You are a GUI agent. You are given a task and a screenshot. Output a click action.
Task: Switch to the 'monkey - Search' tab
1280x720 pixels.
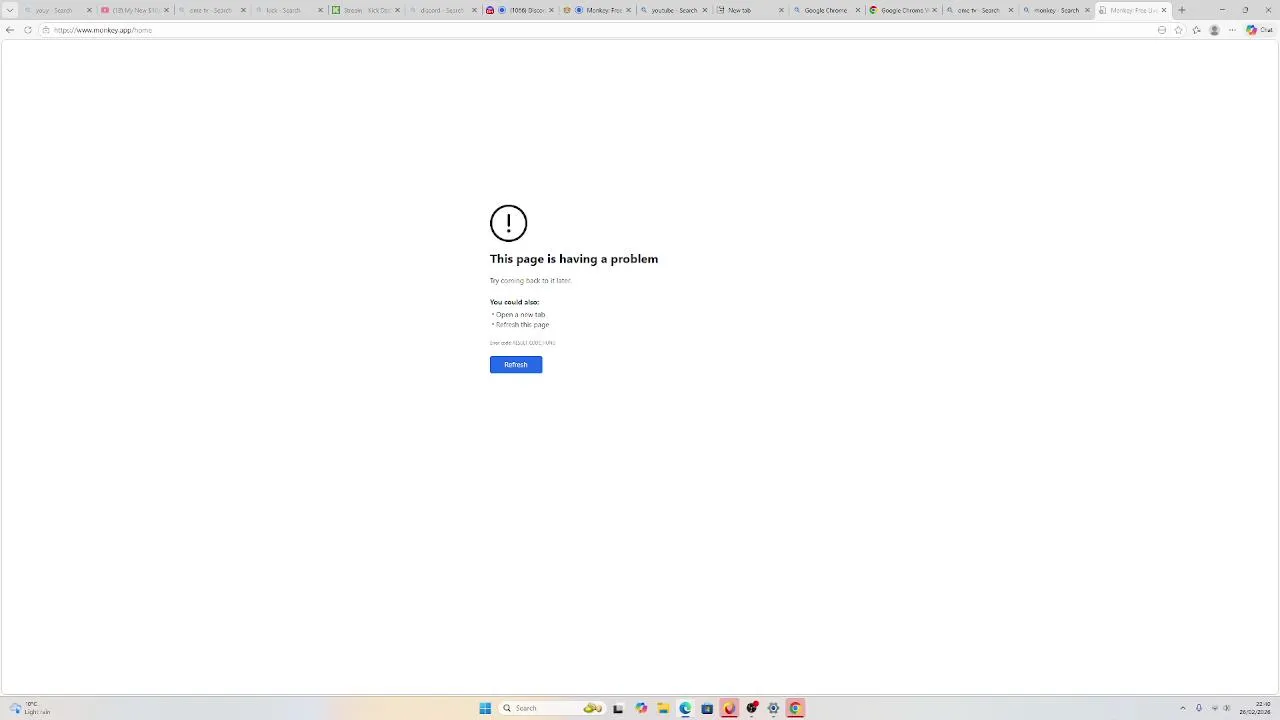point(1056,10)
